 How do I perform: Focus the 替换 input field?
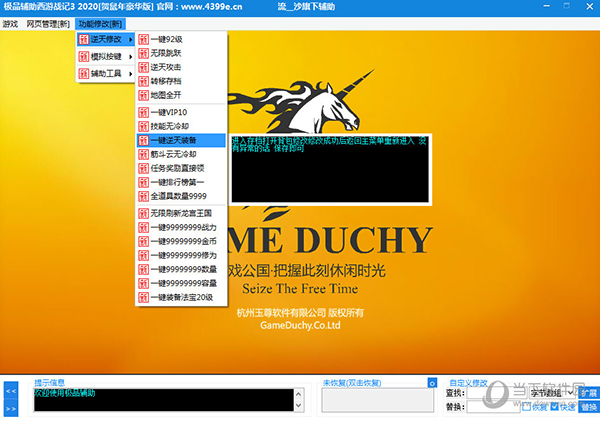[494, 407]
